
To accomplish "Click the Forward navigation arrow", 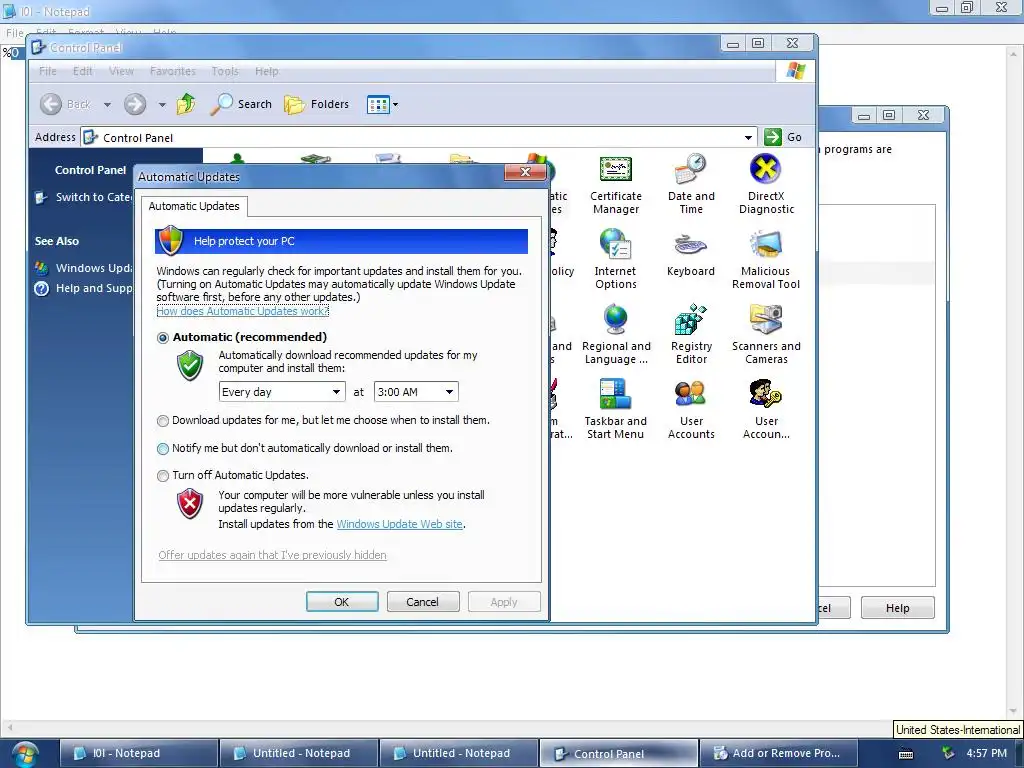I will tap(135, 104).
